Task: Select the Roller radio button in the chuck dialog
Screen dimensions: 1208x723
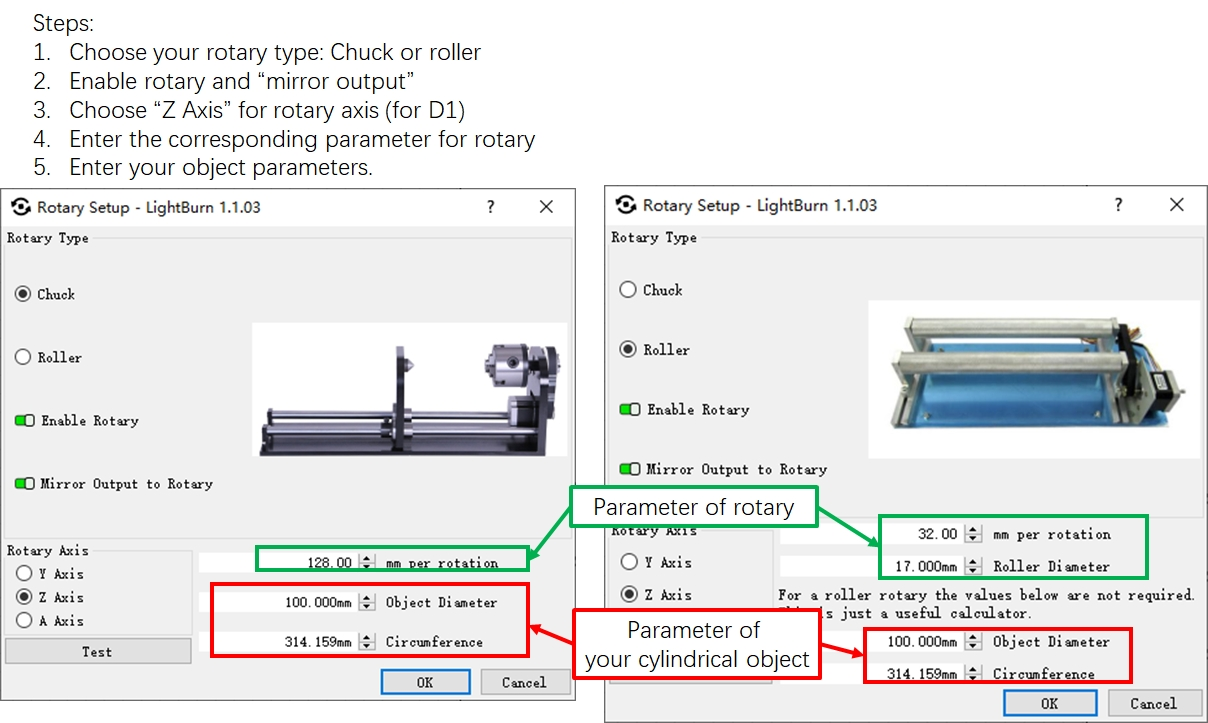Action: click(x=24, y=357)
